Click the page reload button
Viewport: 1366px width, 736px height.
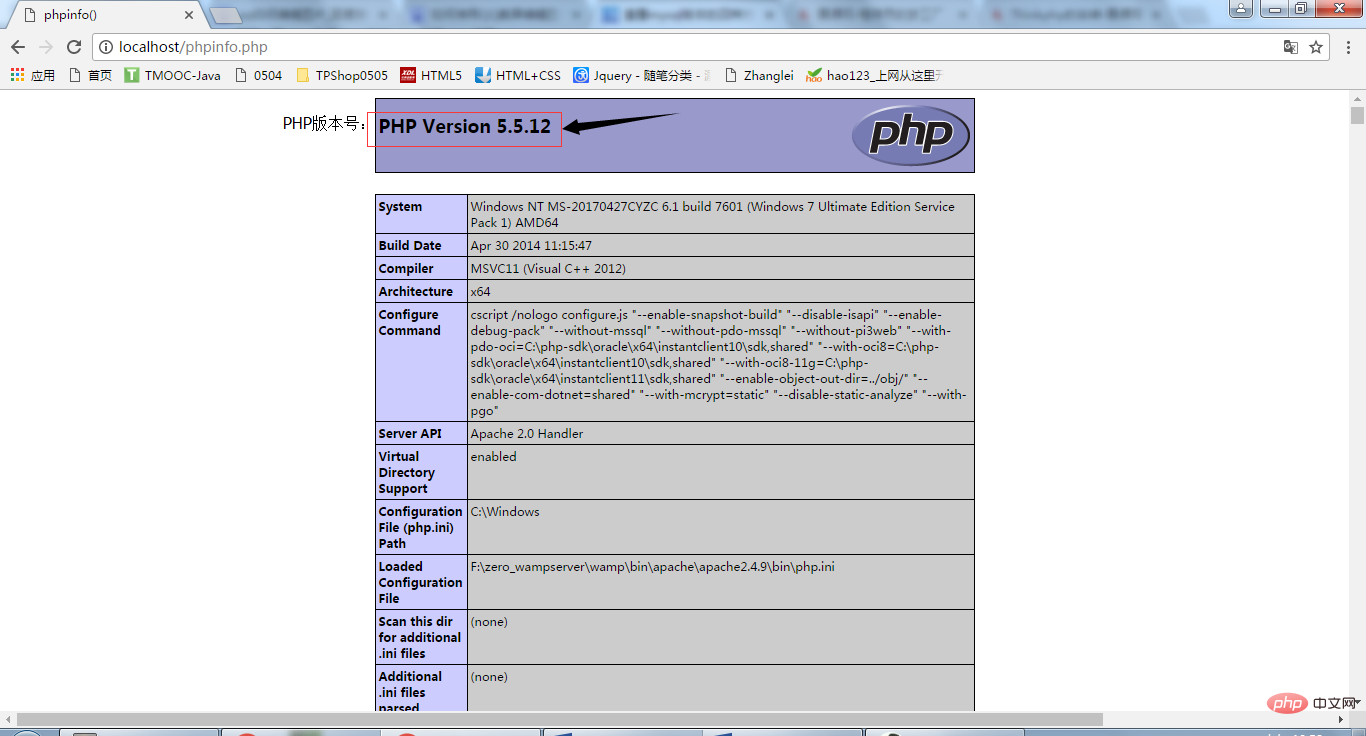pyautogui.click(x=75, y=46)
